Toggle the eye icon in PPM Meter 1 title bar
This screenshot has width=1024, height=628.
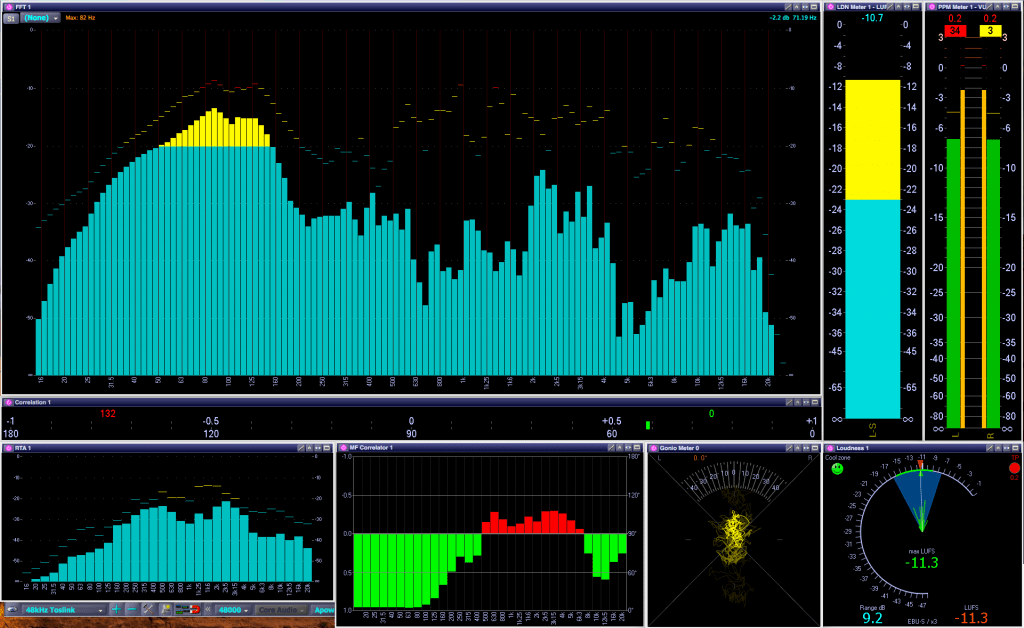point(1006,7)
